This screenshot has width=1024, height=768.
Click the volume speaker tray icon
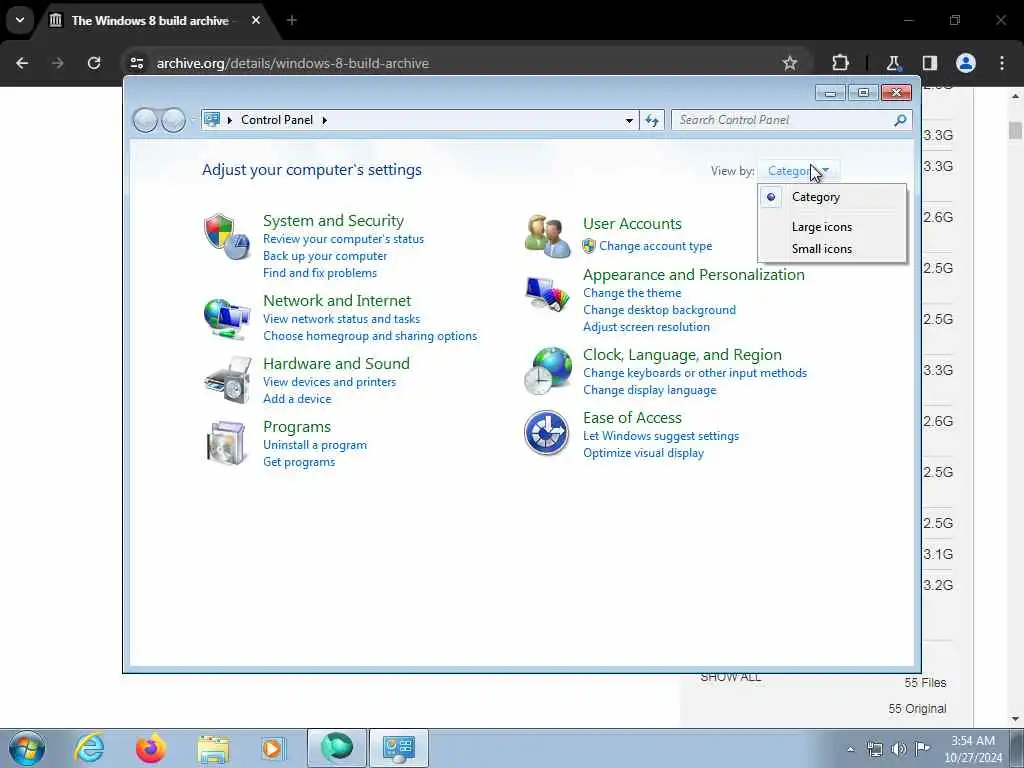899,749
